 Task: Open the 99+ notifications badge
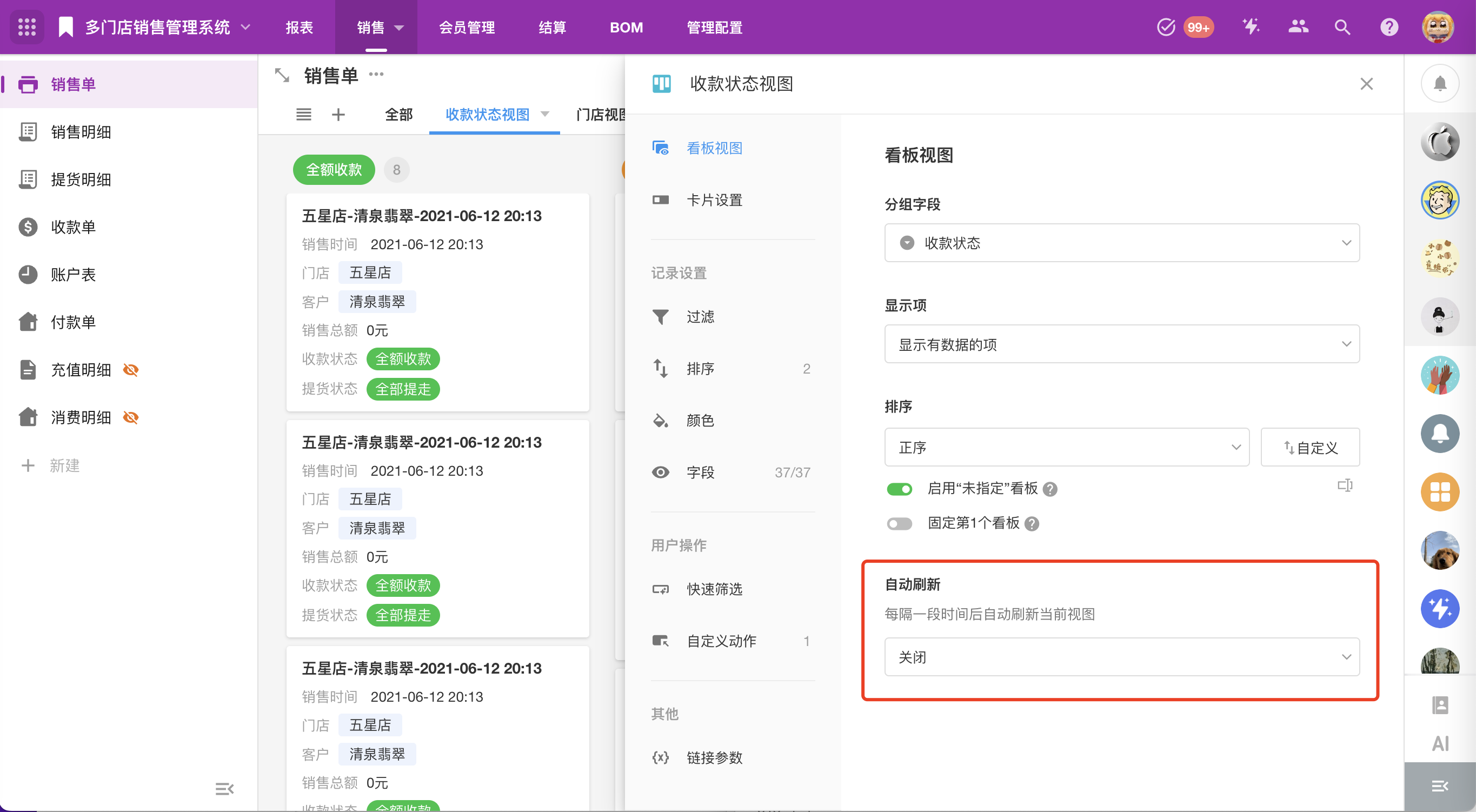click(1198, 27)
